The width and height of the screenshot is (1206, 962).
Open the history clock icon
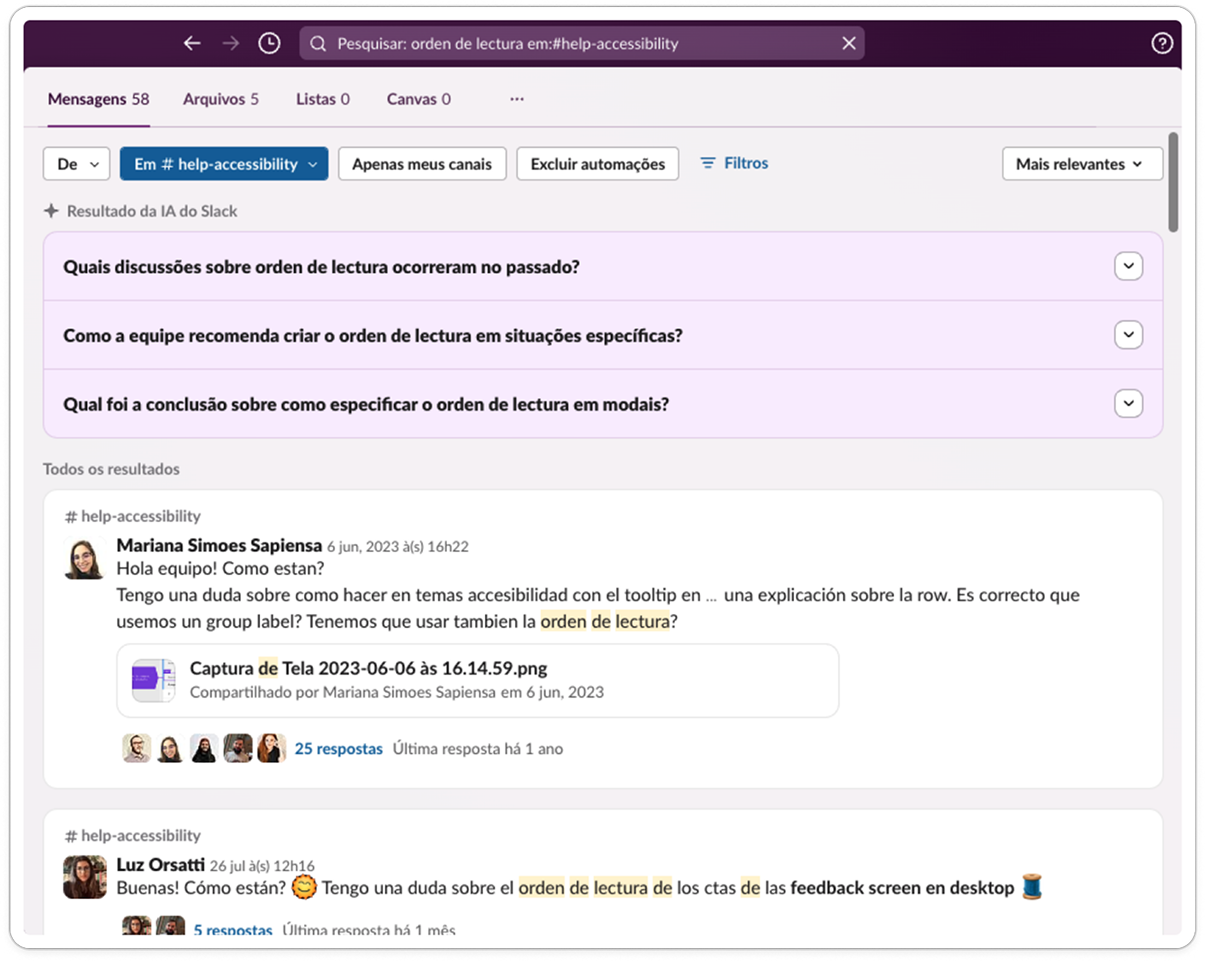click(269, 43)
